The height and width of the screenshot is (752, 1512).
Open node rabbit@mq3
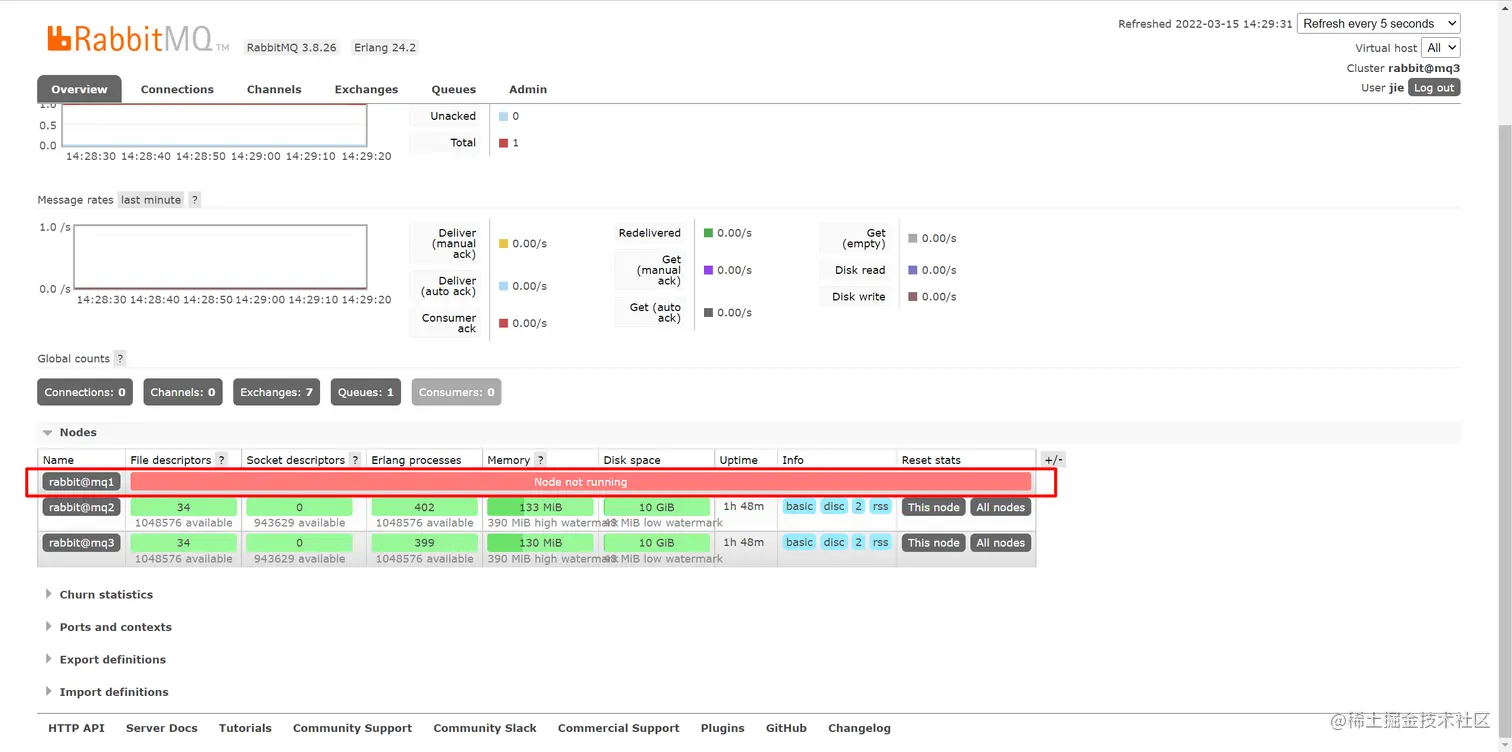tap(81, 543)
